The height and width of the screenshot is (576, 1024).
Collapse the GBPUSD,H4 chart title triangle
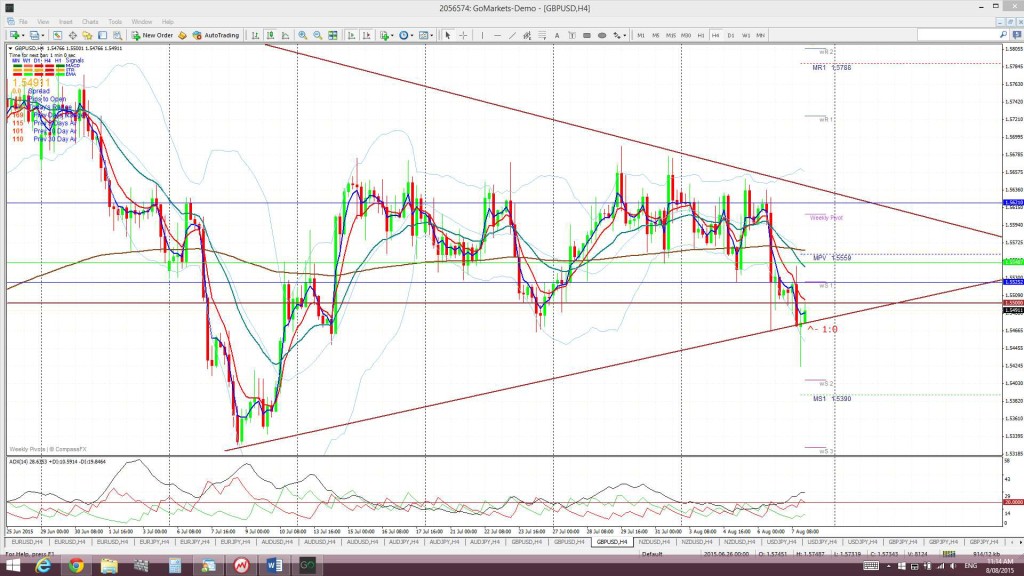click(10, 48)
